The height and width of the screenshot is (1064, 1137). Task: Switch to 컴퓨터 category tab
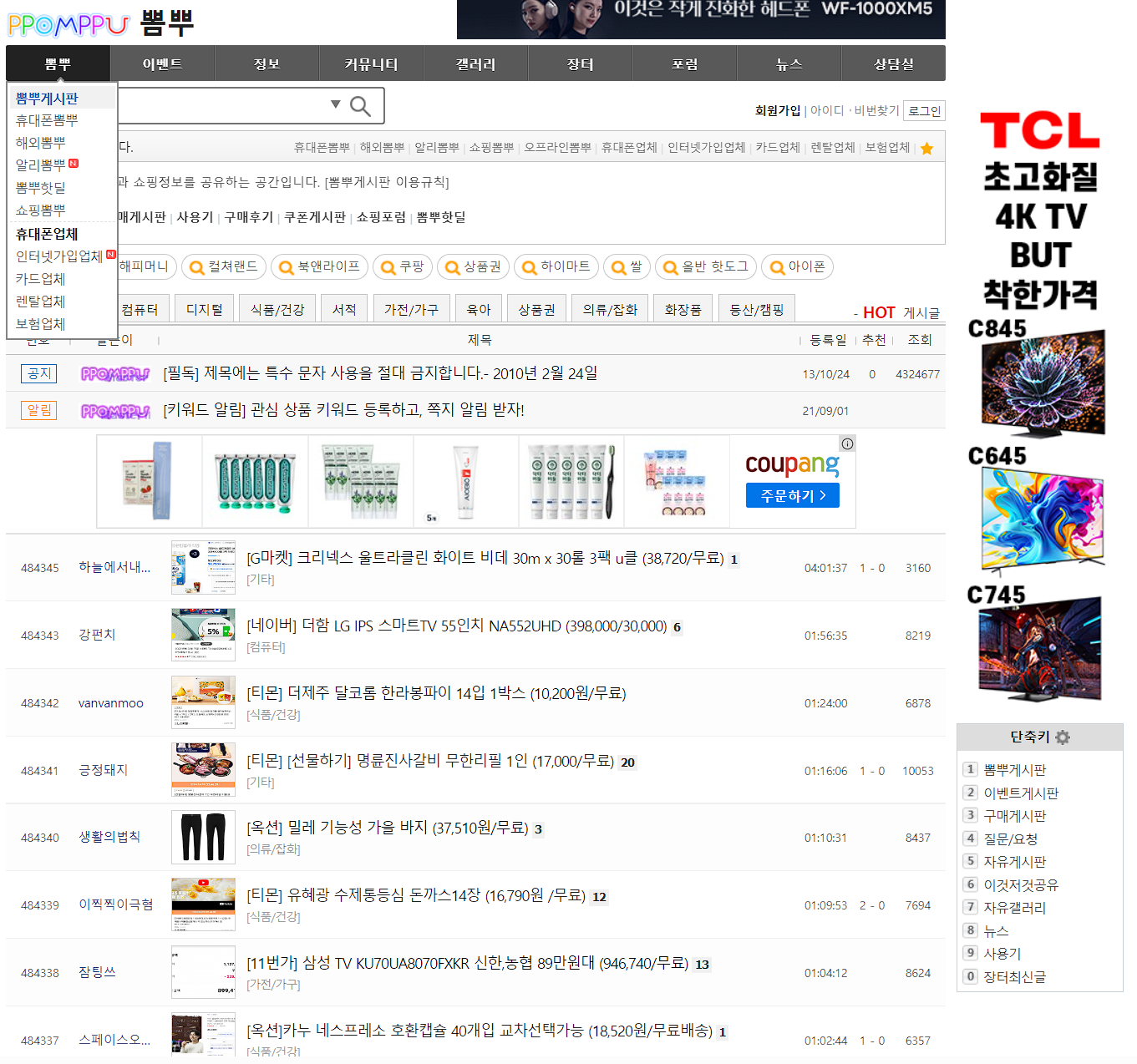pos(140,309)
